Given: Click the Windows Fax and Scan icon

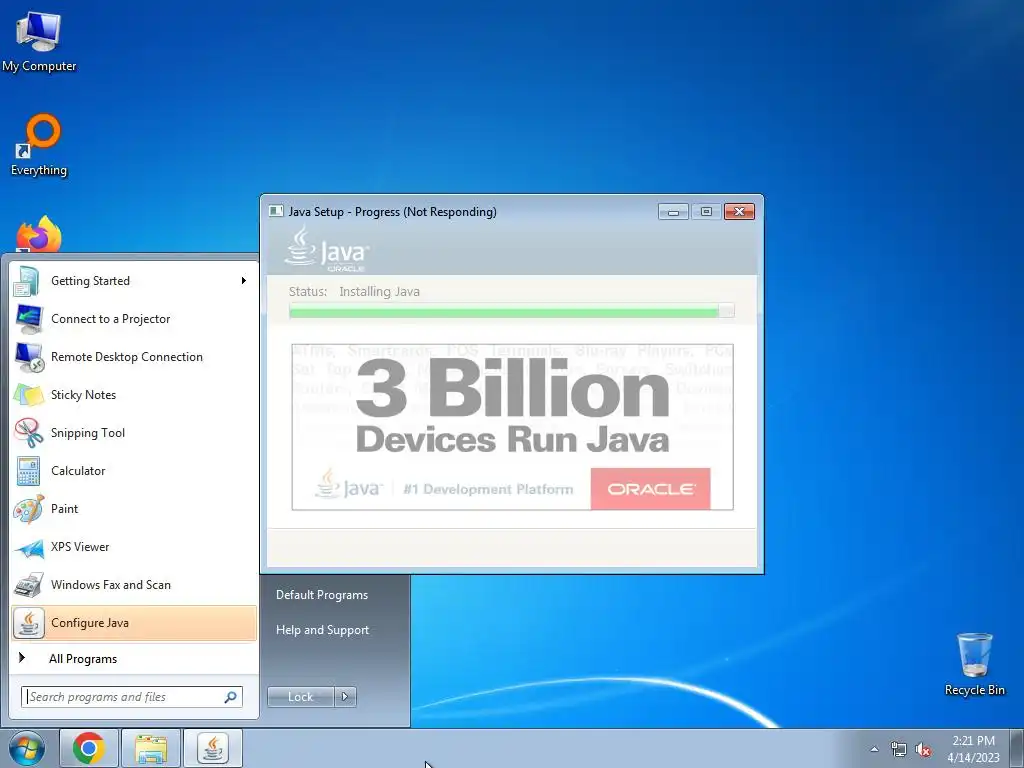Looking at the screenshot, I should pyautogui.click(x=28, y=585).
